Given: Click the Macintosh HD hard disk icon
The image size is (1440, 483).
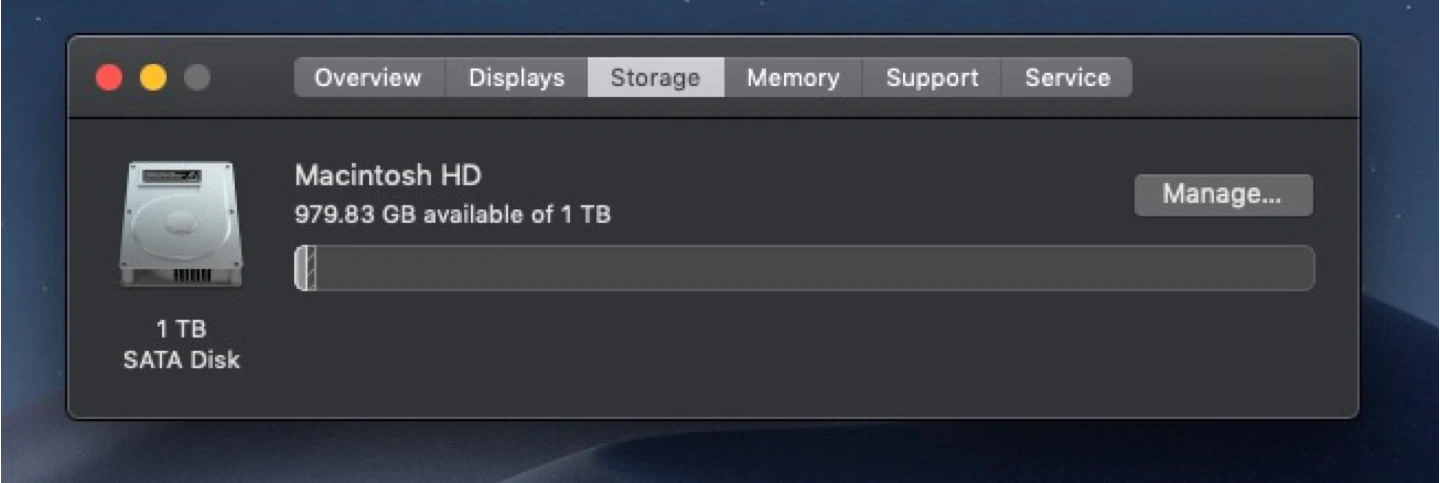Looking at the screenshot, I should click(x=181, y=226).
